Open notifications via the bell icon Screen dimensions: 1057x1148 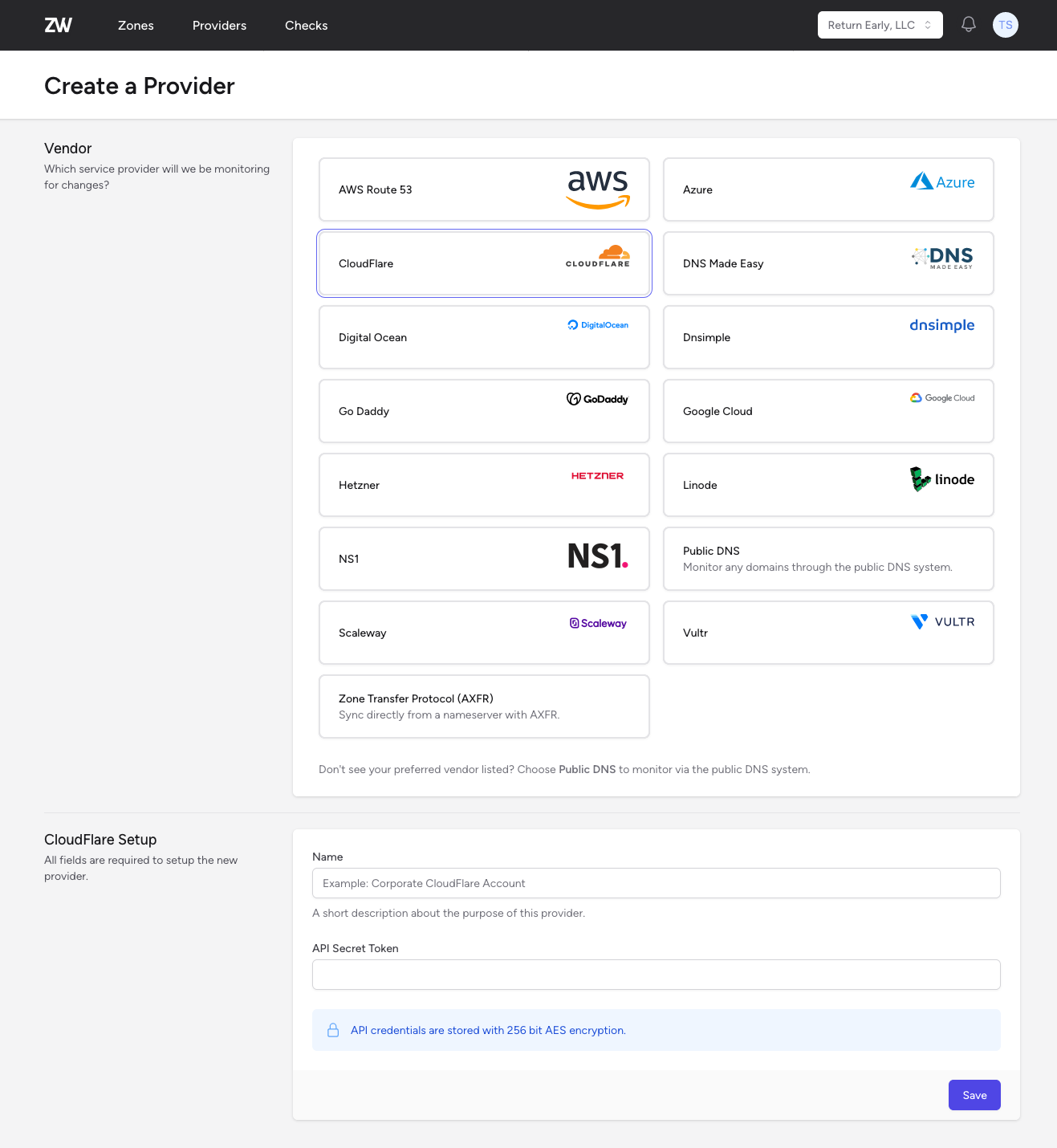point(968,24)
